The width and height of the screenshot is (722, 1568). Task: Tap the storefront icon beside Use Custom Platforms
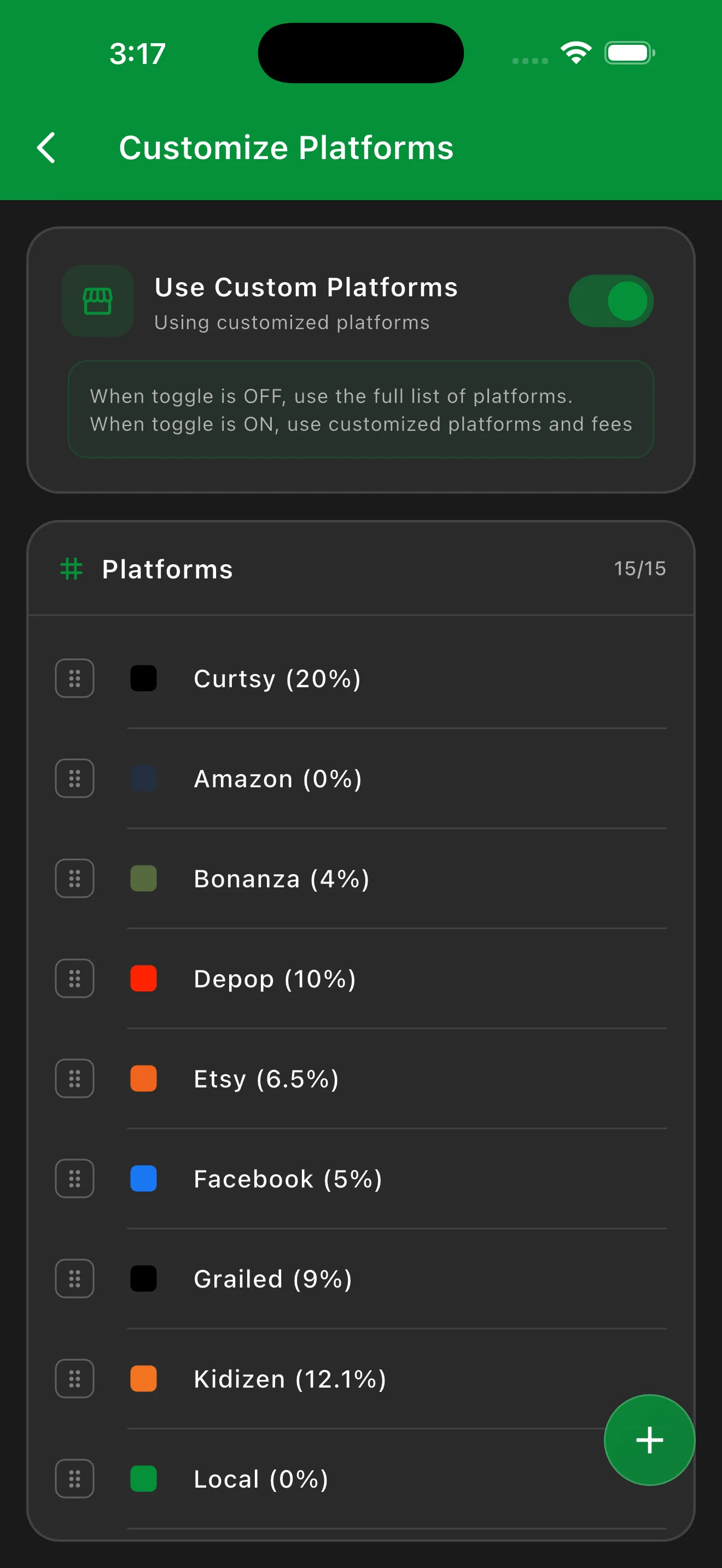(x=97, y=301)
